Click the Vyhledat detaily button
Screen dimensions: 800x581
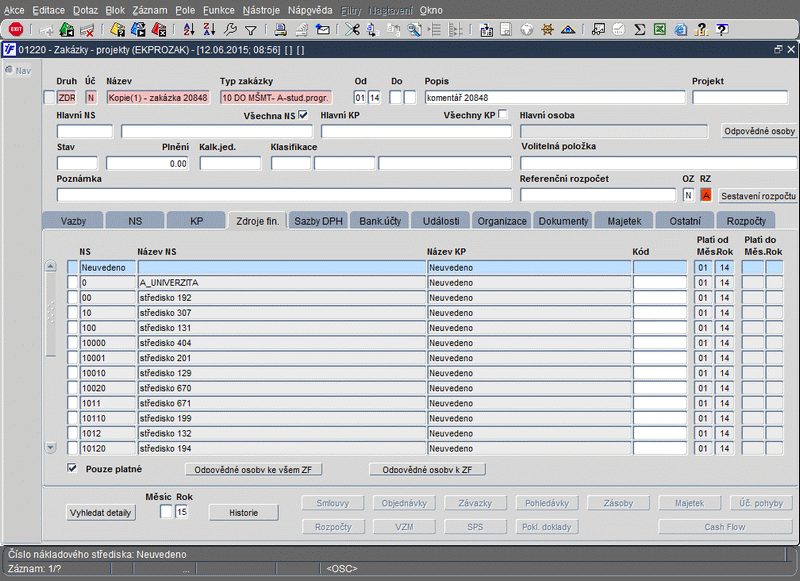pyautogui.click(x=100, y=513)
